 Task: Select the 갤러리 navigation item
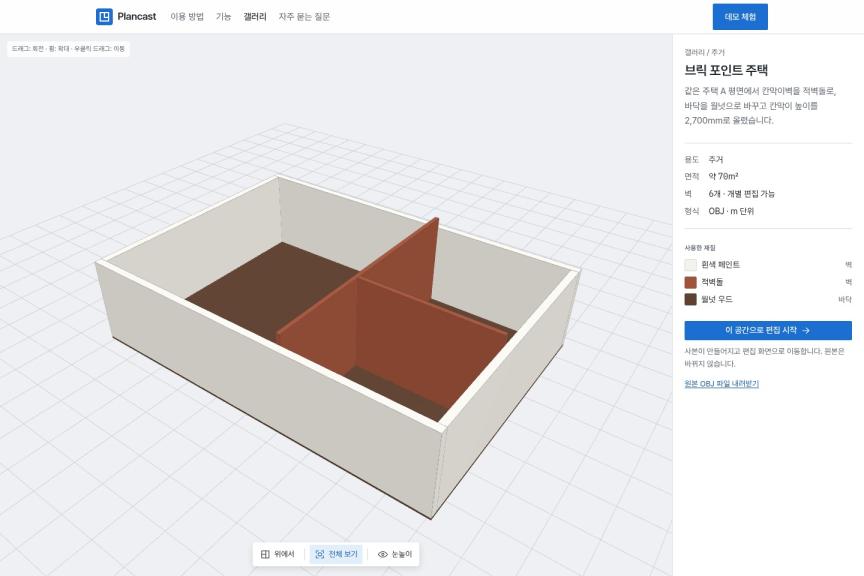[x=255, y=17]
